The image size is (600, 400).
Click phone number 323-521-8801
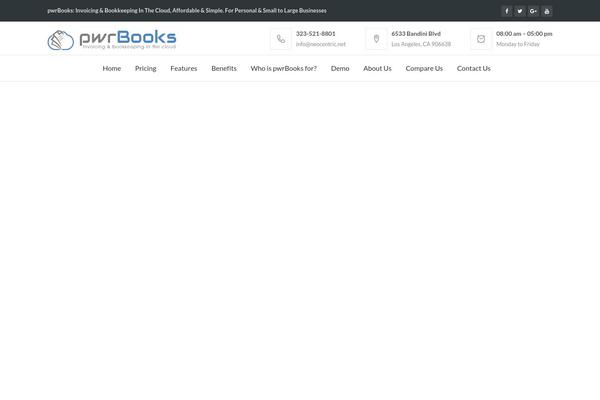point(316,34)
